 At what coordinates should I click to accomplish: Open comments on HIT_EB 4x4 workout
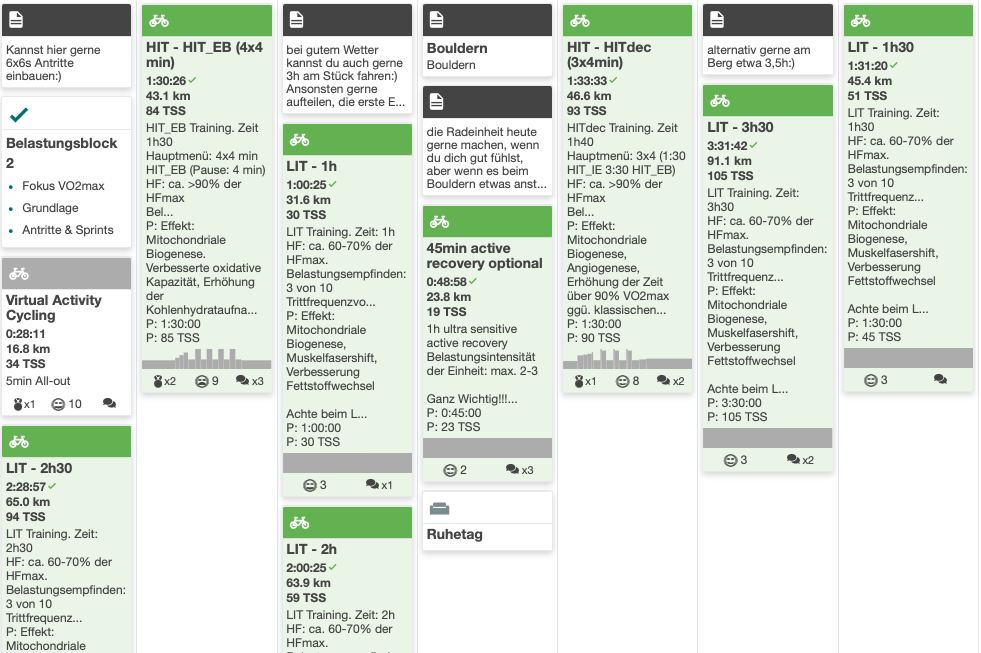coord(250,381)
